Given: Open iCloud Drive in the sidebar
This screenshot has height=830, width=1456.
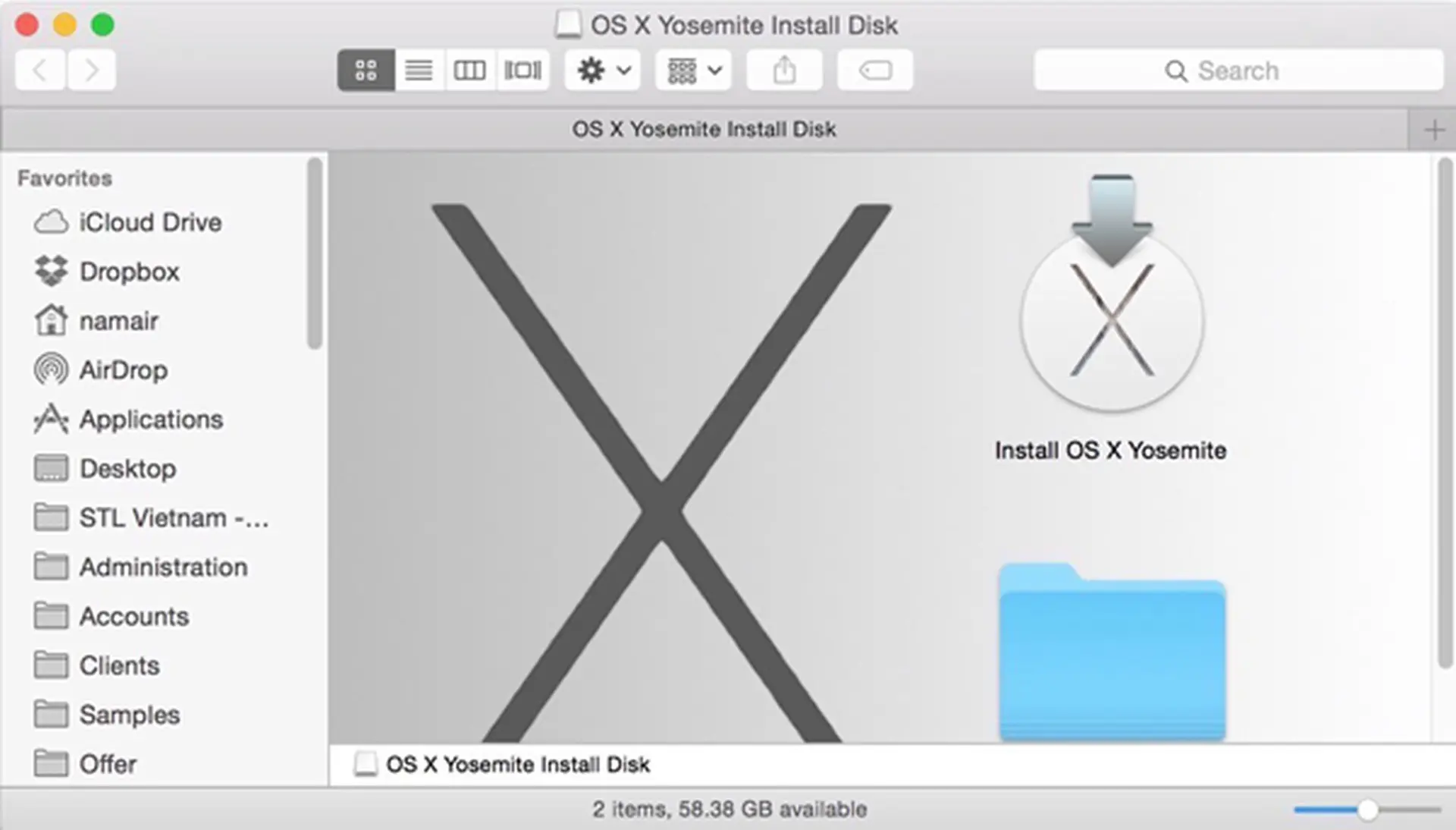Looking at the screenshot, I should coord(127,222).
